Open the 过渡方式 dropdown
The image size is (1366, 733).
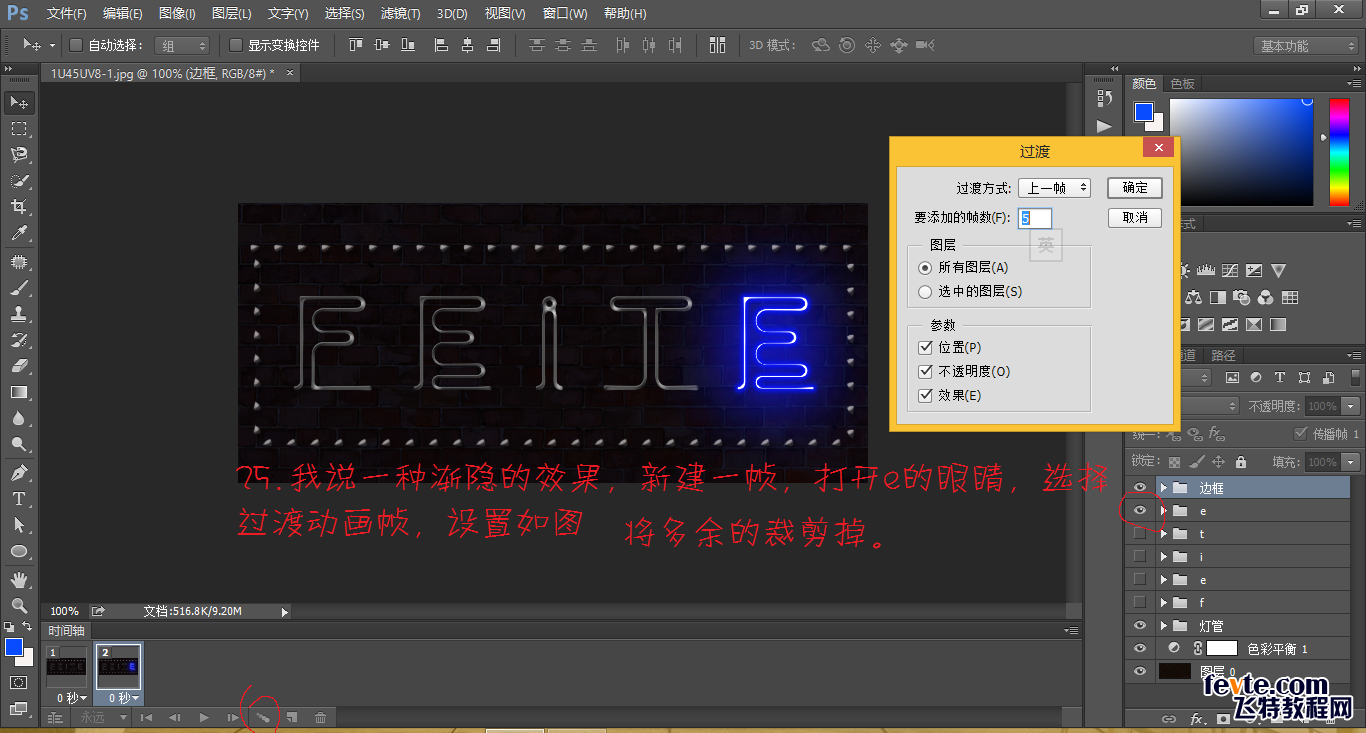coord(1055,187)
